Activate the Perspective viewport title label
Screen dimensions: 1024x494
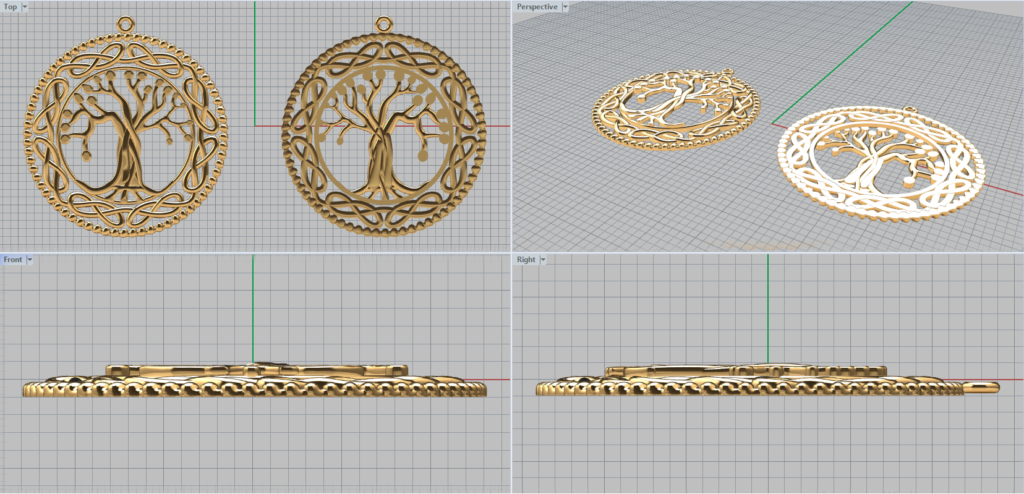click(x=537, y=7)
